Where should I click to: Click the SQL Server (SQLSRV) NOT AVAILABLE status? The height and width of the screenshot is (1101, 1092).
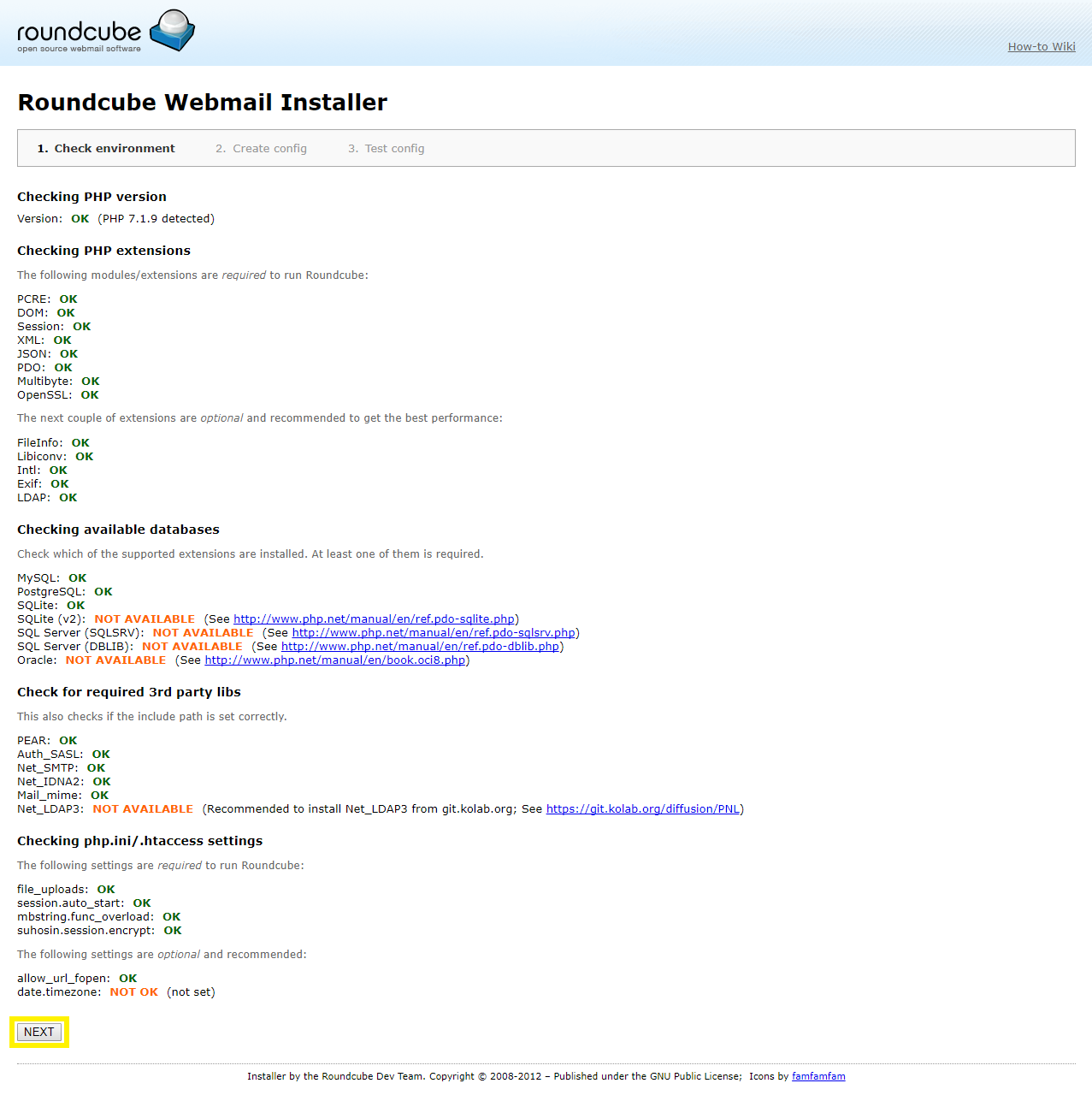click(203, 633)
